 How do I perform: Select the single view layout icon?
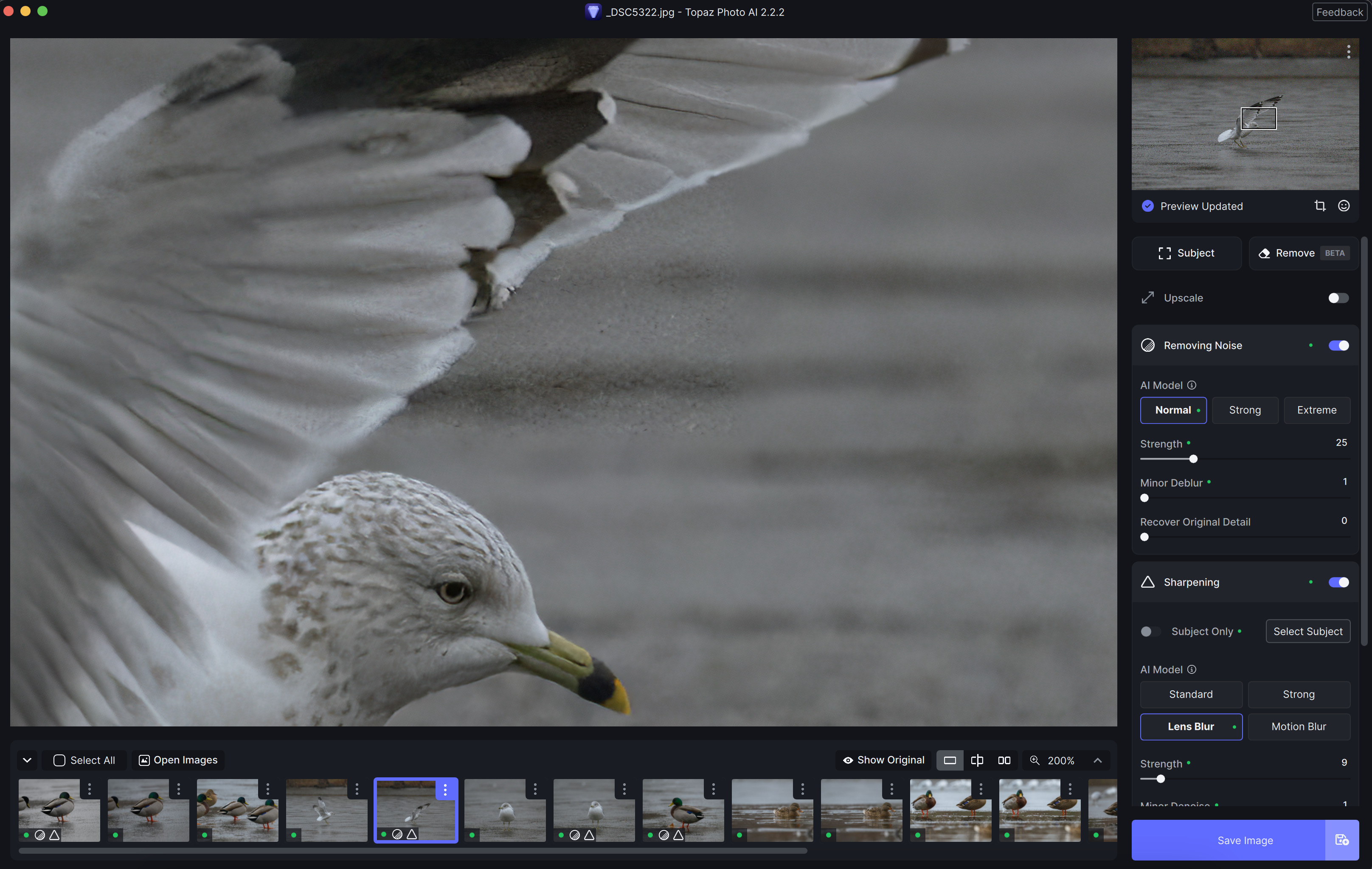click(949, 760)
